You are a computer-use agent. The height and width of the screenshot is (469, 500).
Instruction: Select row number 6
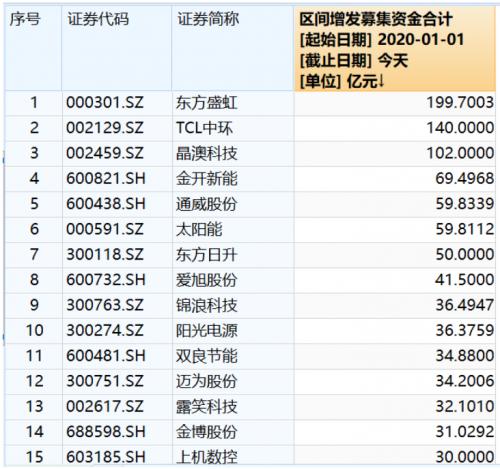click(34, 229)
